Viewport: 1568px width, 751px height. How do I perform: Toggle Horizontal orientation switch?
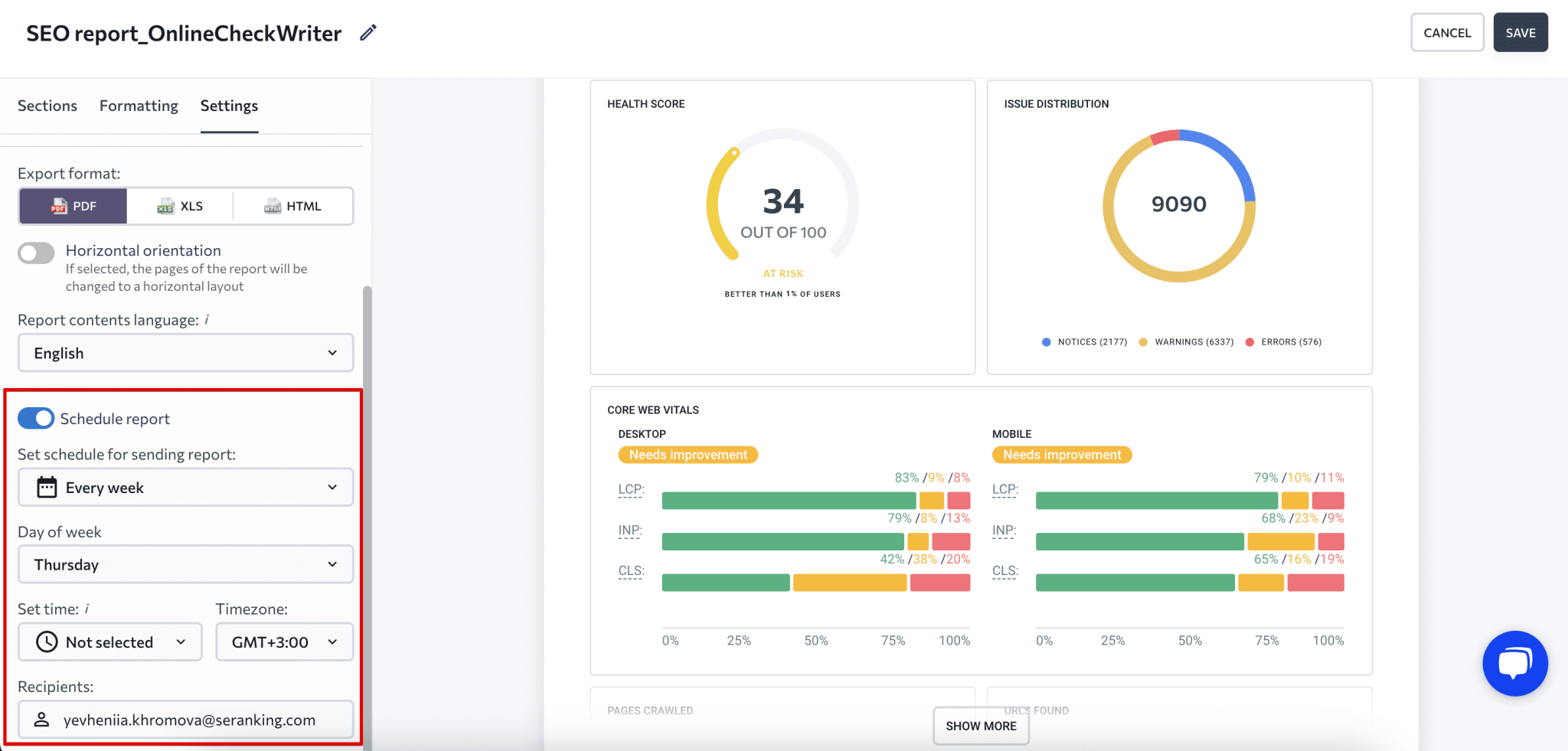click(x=36, y=253)
